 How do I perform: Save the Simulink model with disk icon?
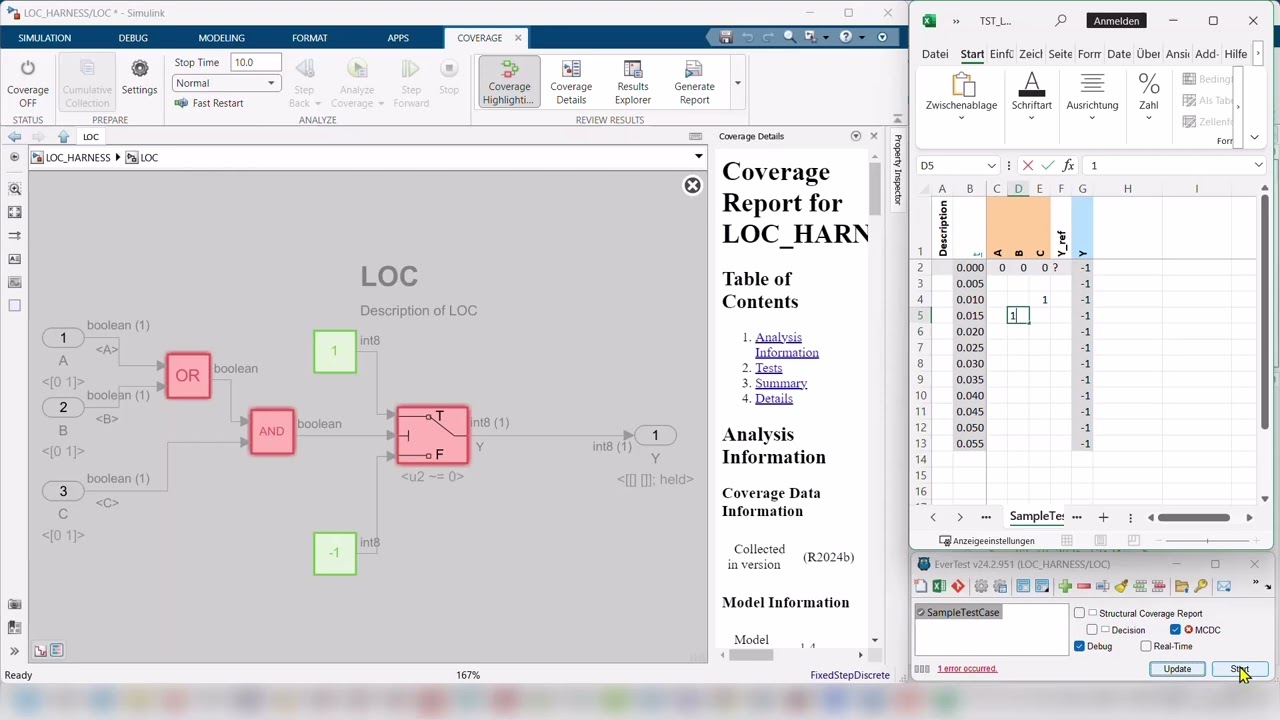[726, 37]
